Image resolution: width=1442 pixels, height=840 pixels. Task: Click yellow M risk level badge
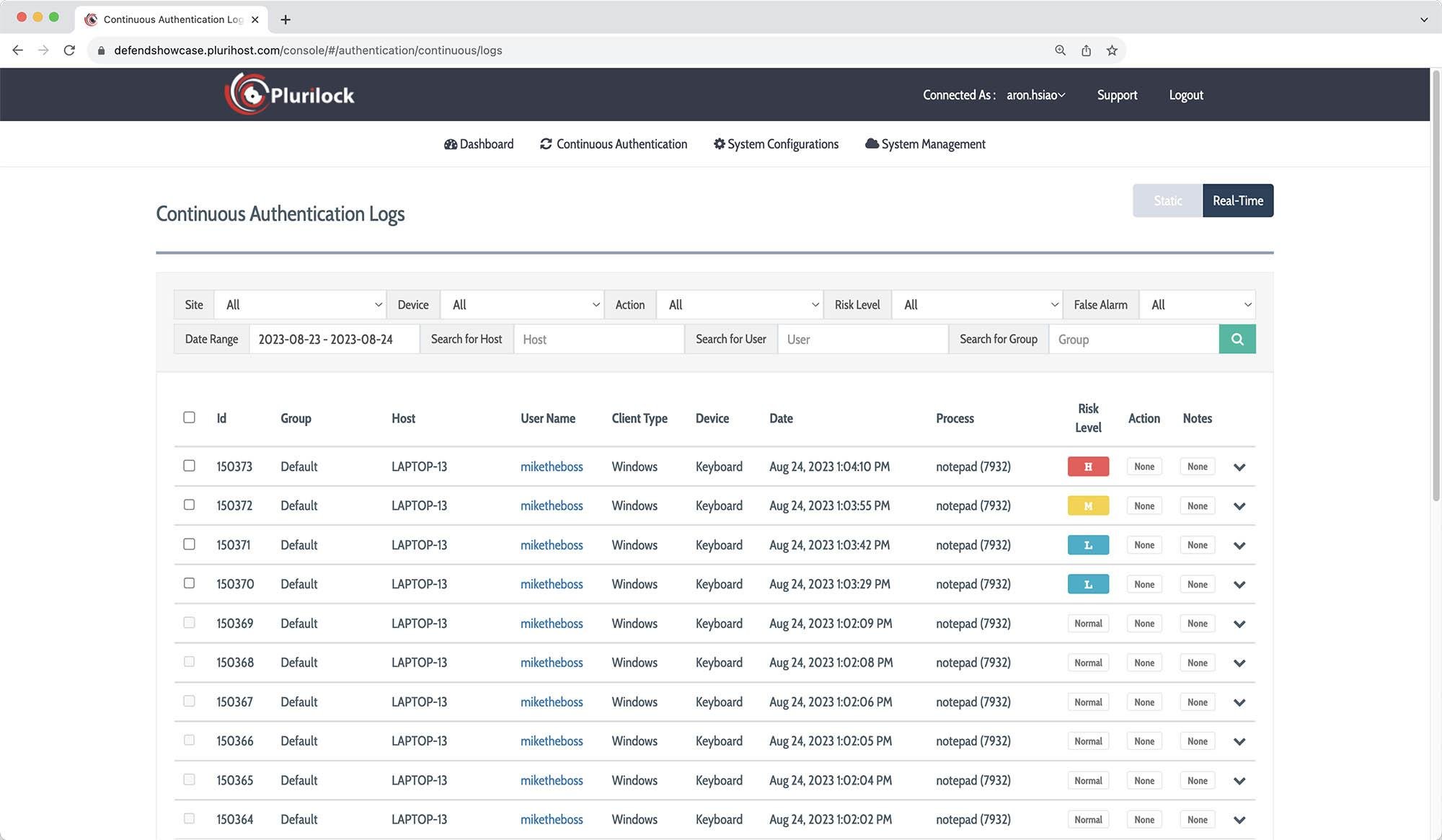1087,506
